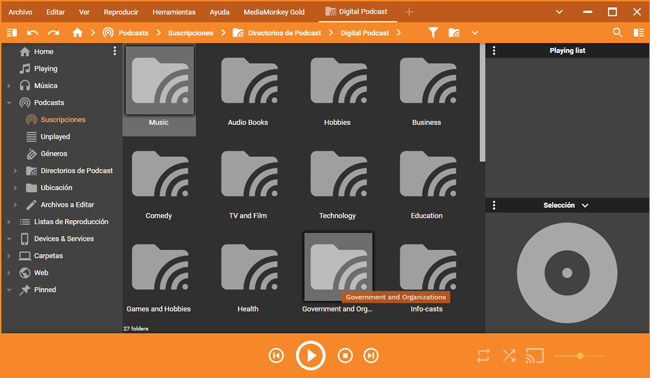Select Home in the sidebar tree
Viewport: 650px width, 378px height.
coord(44,51)
